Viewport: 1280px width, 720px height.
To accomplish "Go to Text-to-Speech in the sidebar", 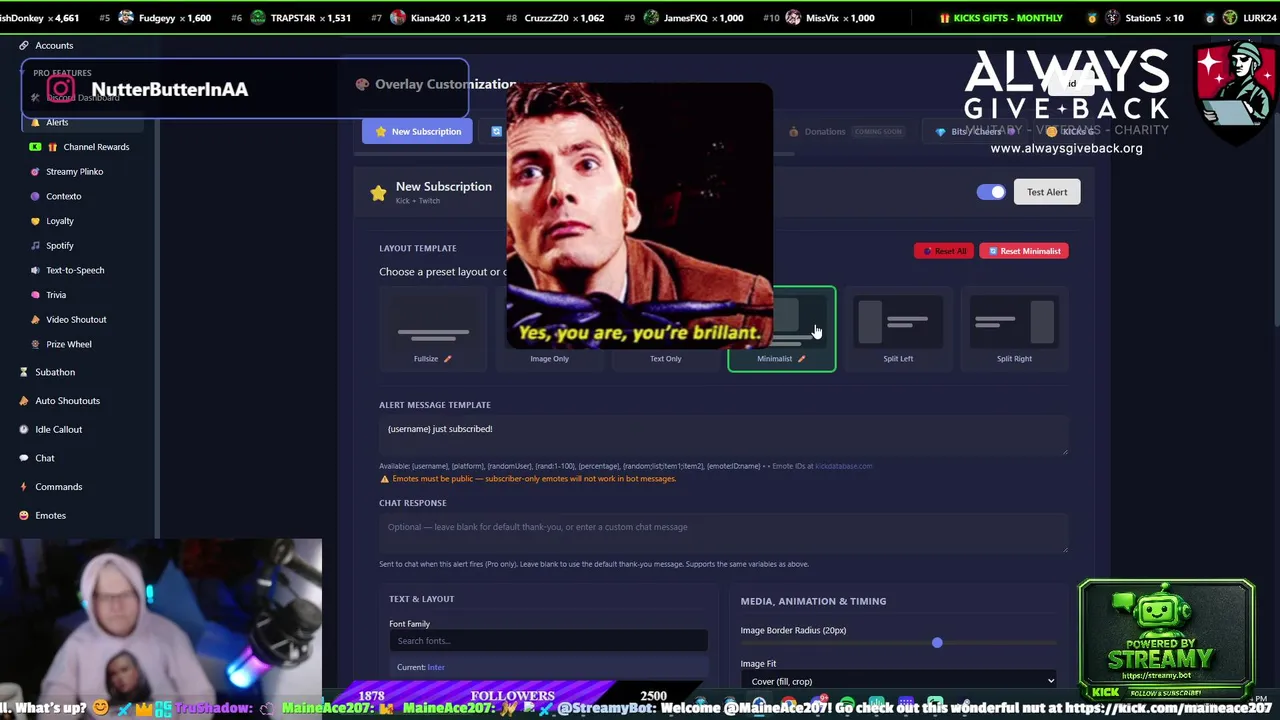I will [75, 270].
